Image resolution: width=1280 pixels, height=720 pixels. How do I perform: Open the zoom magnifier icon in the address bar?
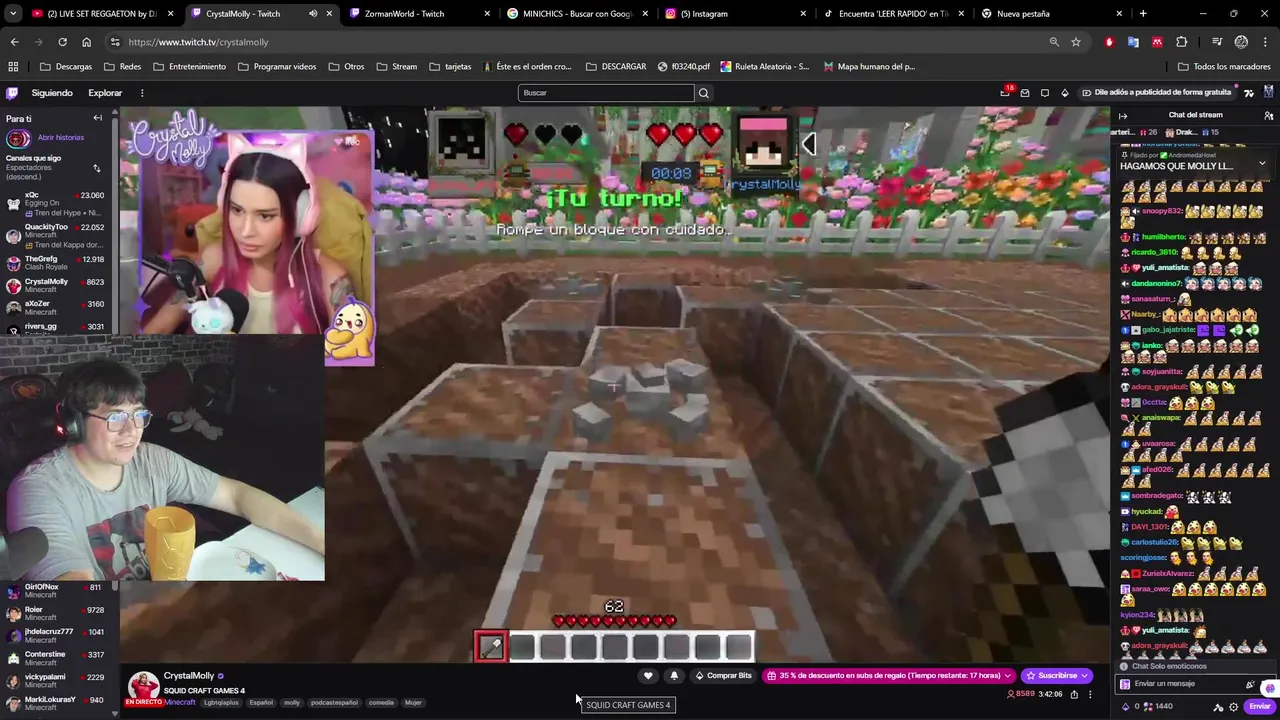tap(1054, 42)
